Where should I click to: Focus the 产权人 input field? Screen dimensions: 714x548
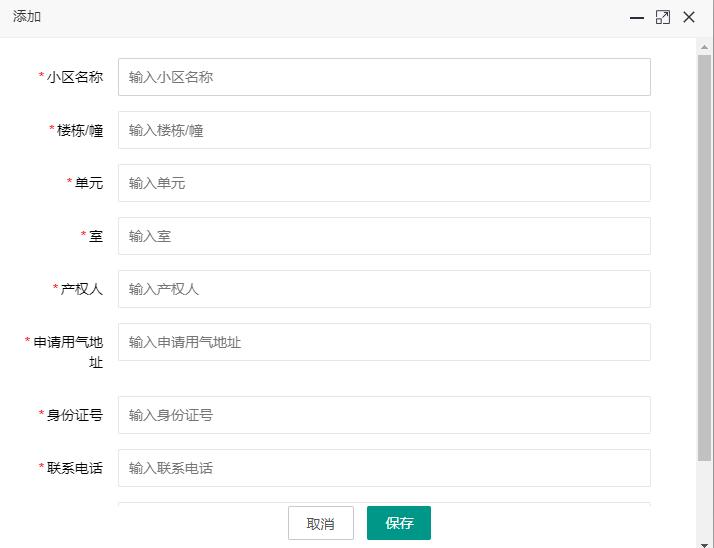point(384,289)
